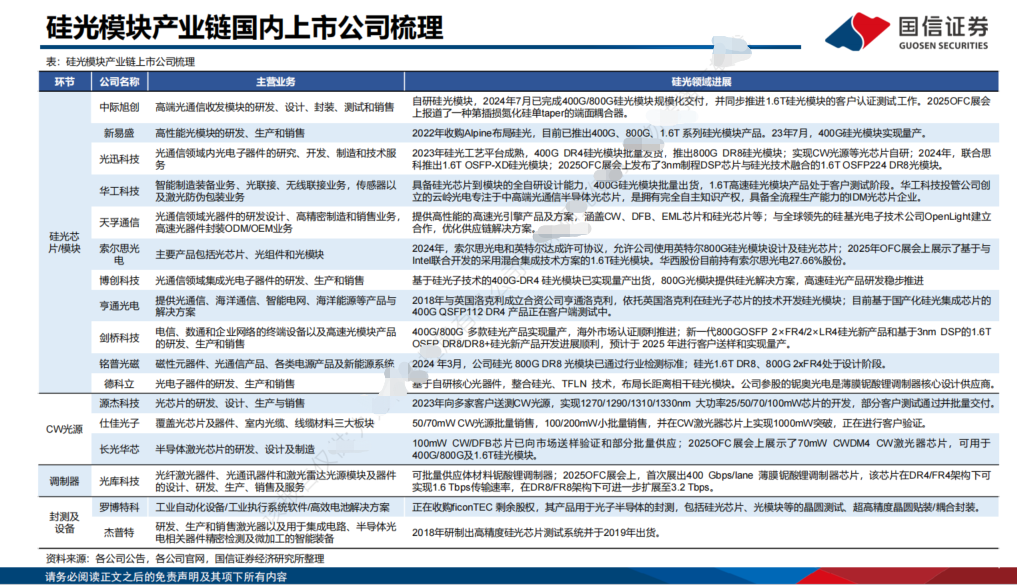Select 铭普光磁 progress text 2024 年3月

point(649,364)
